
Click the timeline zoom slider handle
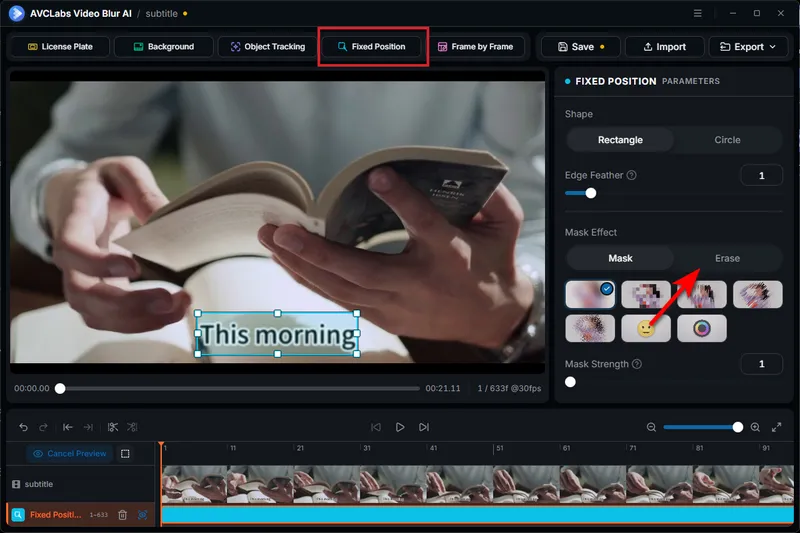point(738,427)
